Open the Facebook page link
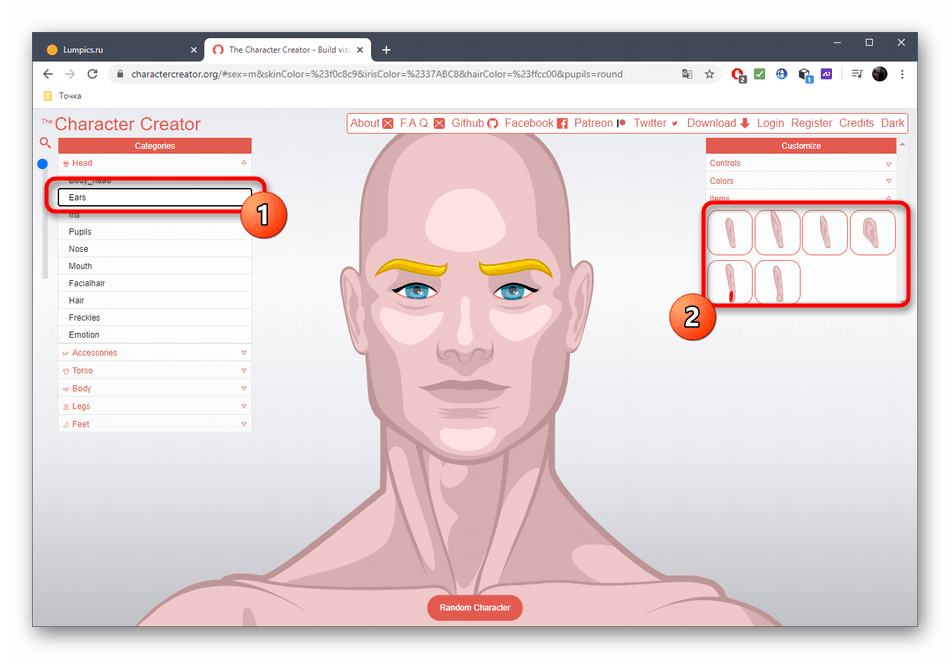The width and height of the screenshot is (950, 659). coord(535,123)
